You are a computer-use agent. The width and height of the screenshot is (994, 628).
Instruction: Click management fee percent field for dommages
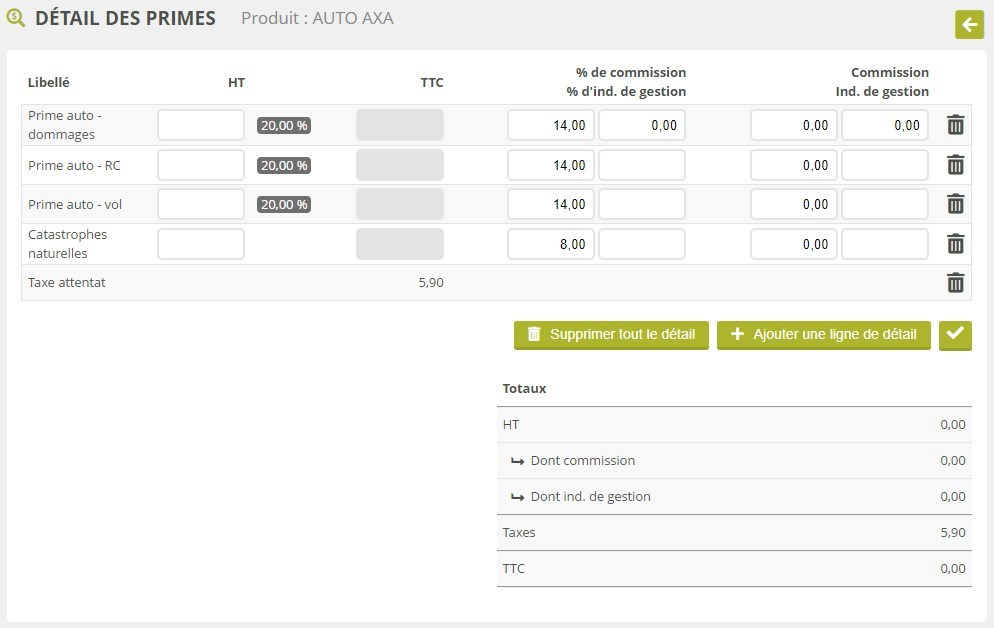click(x=642, y=125)
